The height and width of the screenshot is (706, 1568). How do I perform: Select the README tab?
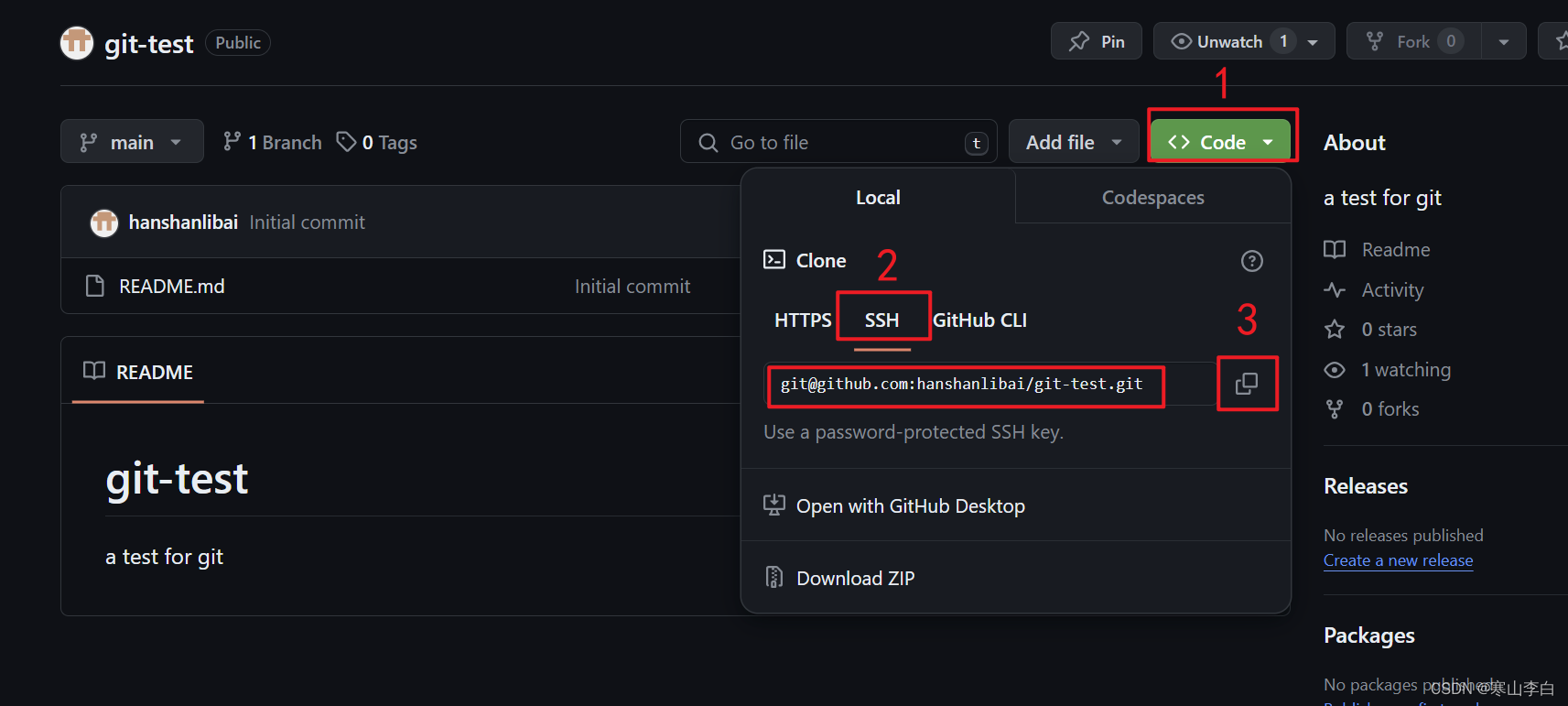[138, 372]
